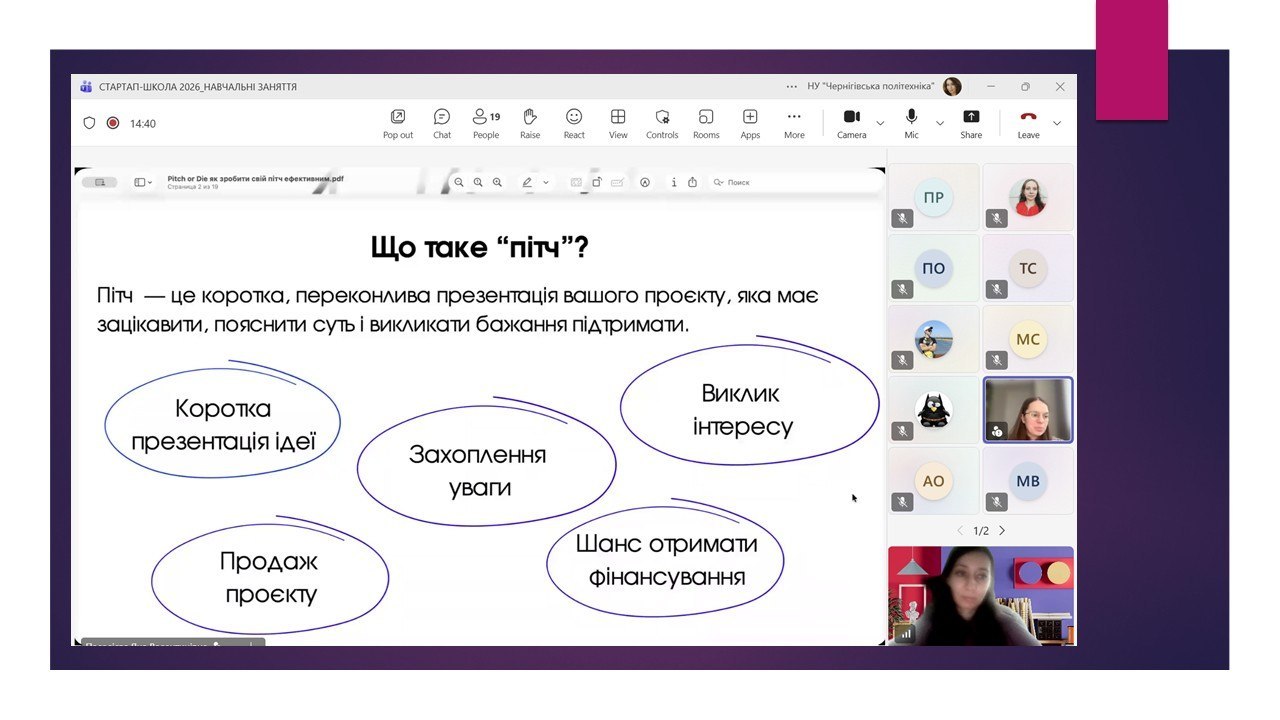Open the Rooms breakout panel
This screenshot has height=720, width=1280.
point(706,123)
